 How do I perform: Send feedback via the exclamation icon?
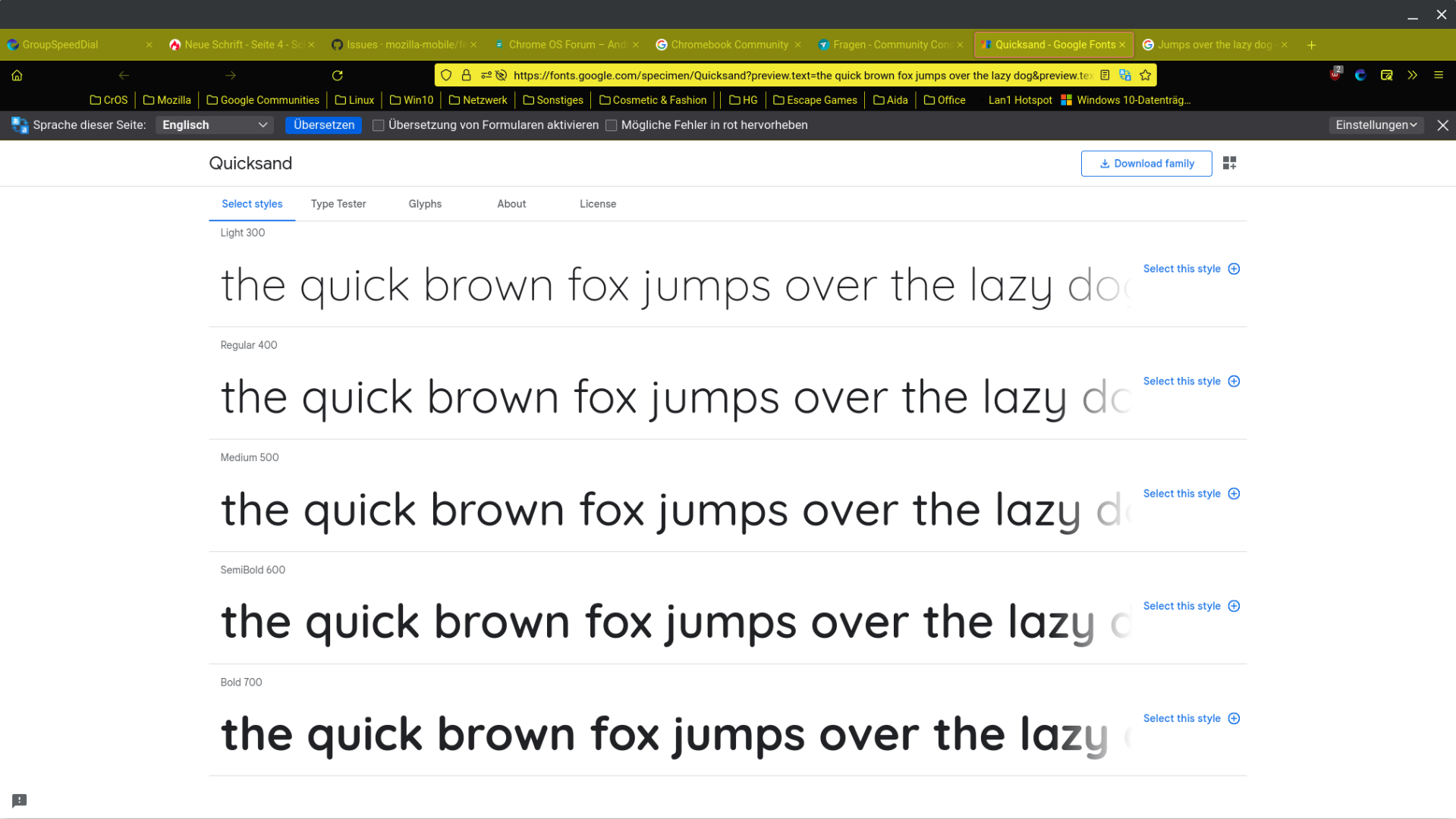(x=20, y=800)
